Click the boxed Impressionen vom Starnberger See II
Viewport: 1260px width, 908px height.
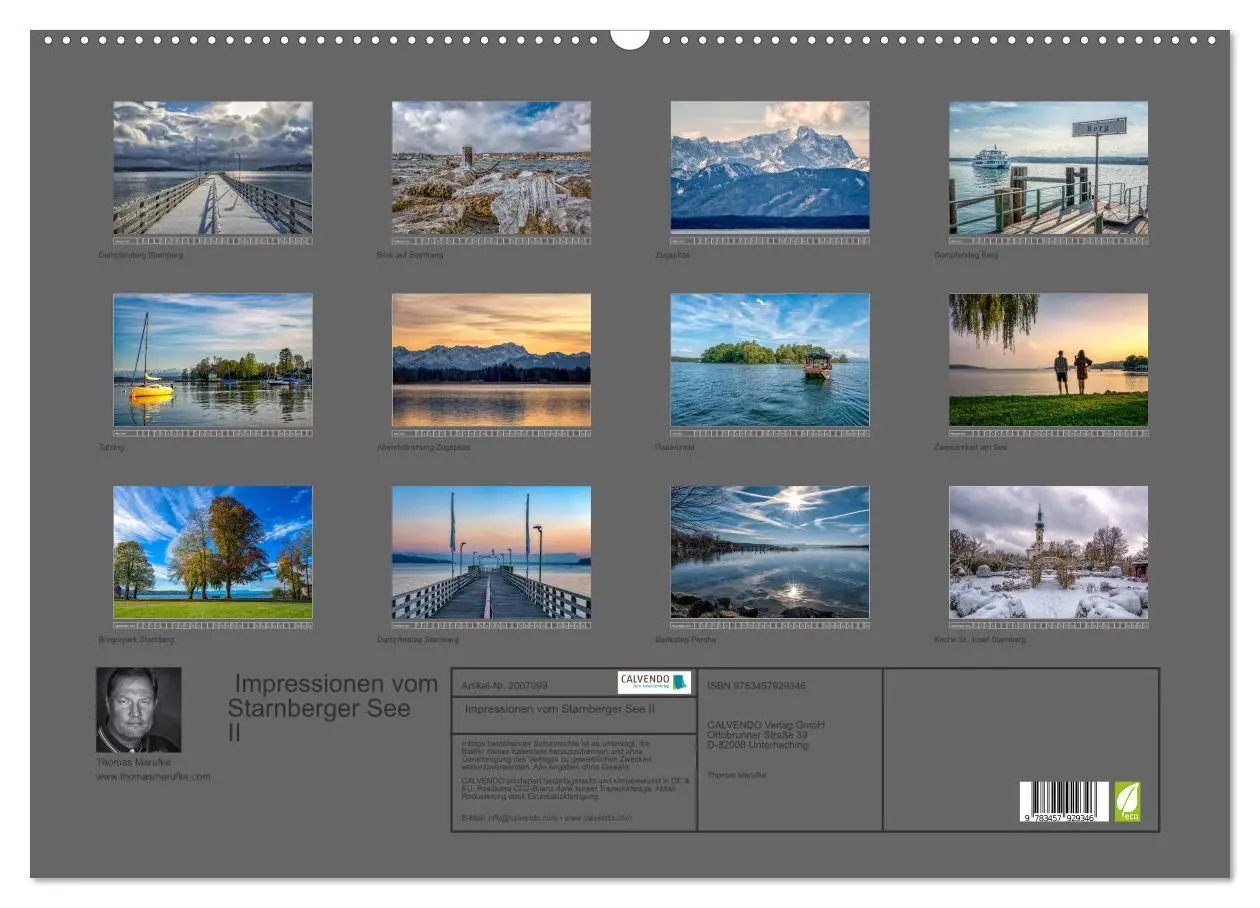[560, 708]
